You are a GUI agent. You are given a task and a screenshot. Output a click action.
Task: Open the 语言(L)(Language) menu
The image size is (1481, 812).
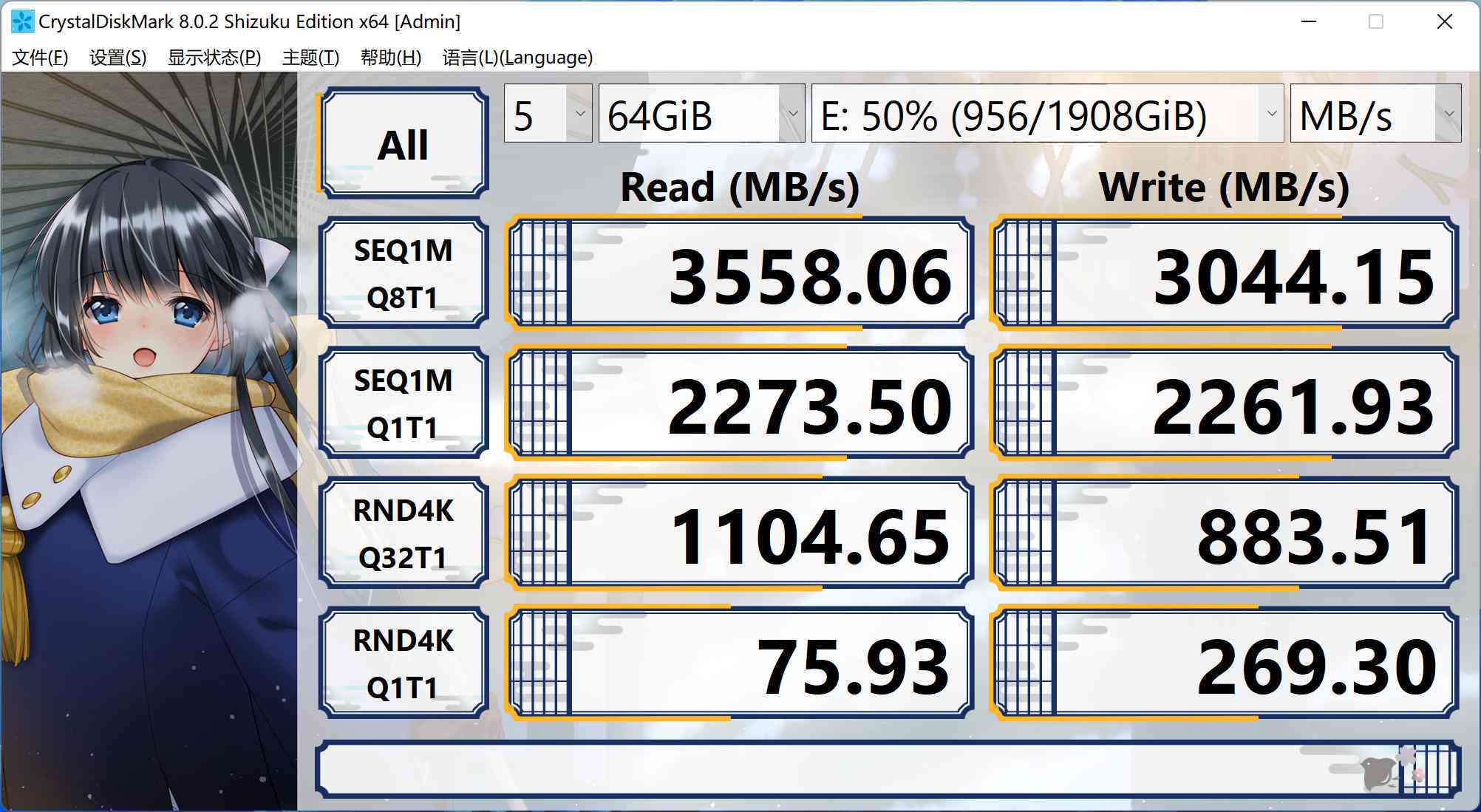517,57
